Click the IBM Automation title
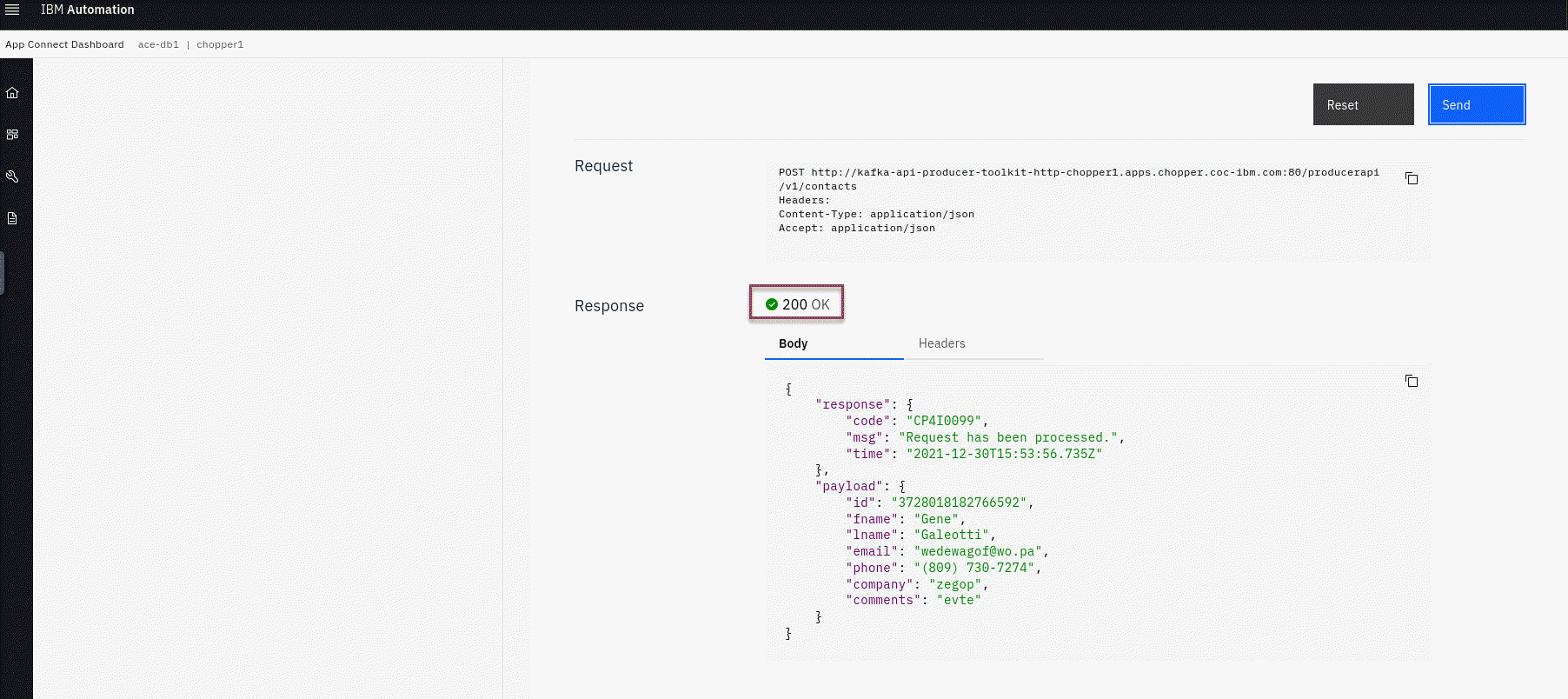The image size is (1568, 699). [88, 10]
